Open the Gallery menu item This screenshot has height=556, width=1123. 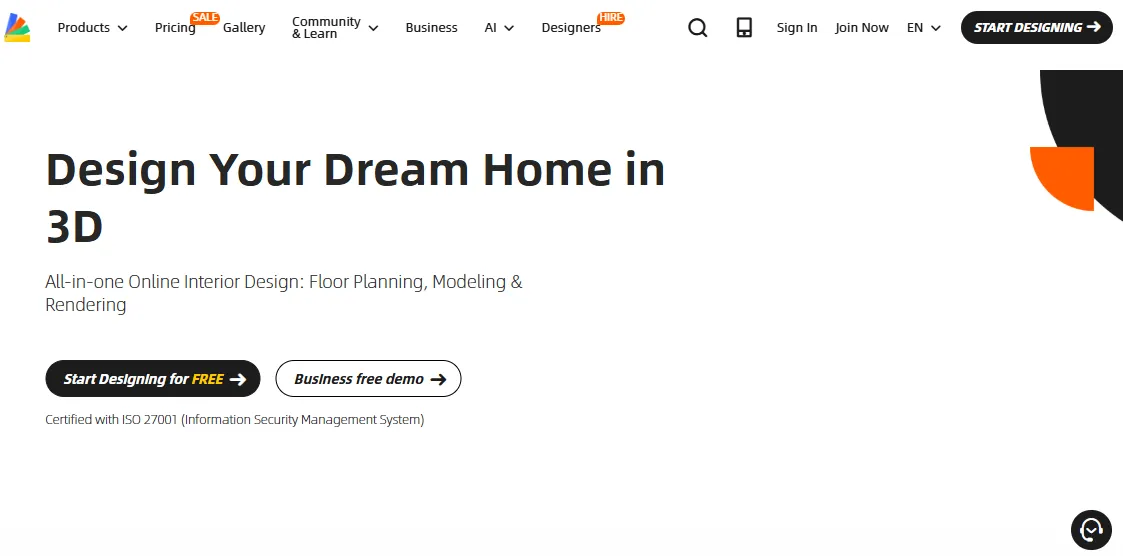[x=244, y=28]
